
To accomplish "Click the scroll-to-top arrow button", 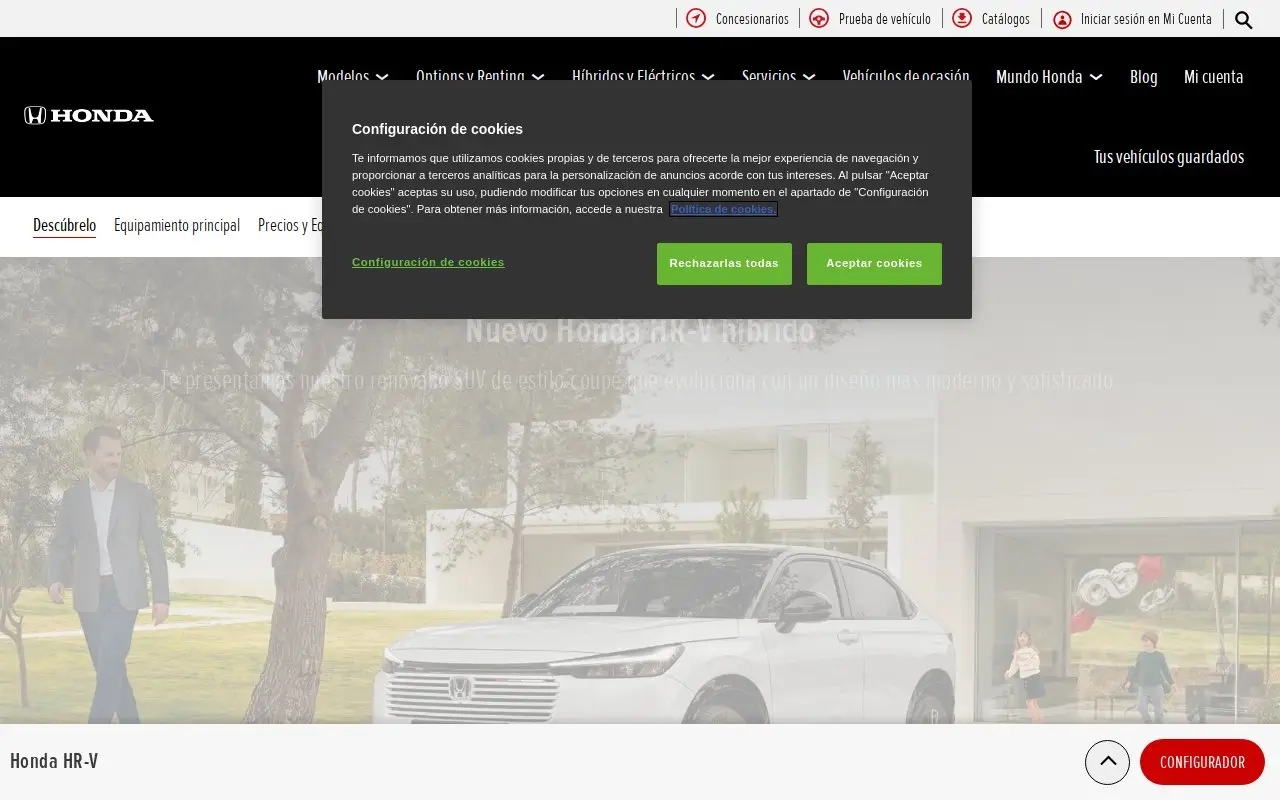I will tap(1107, 762).
